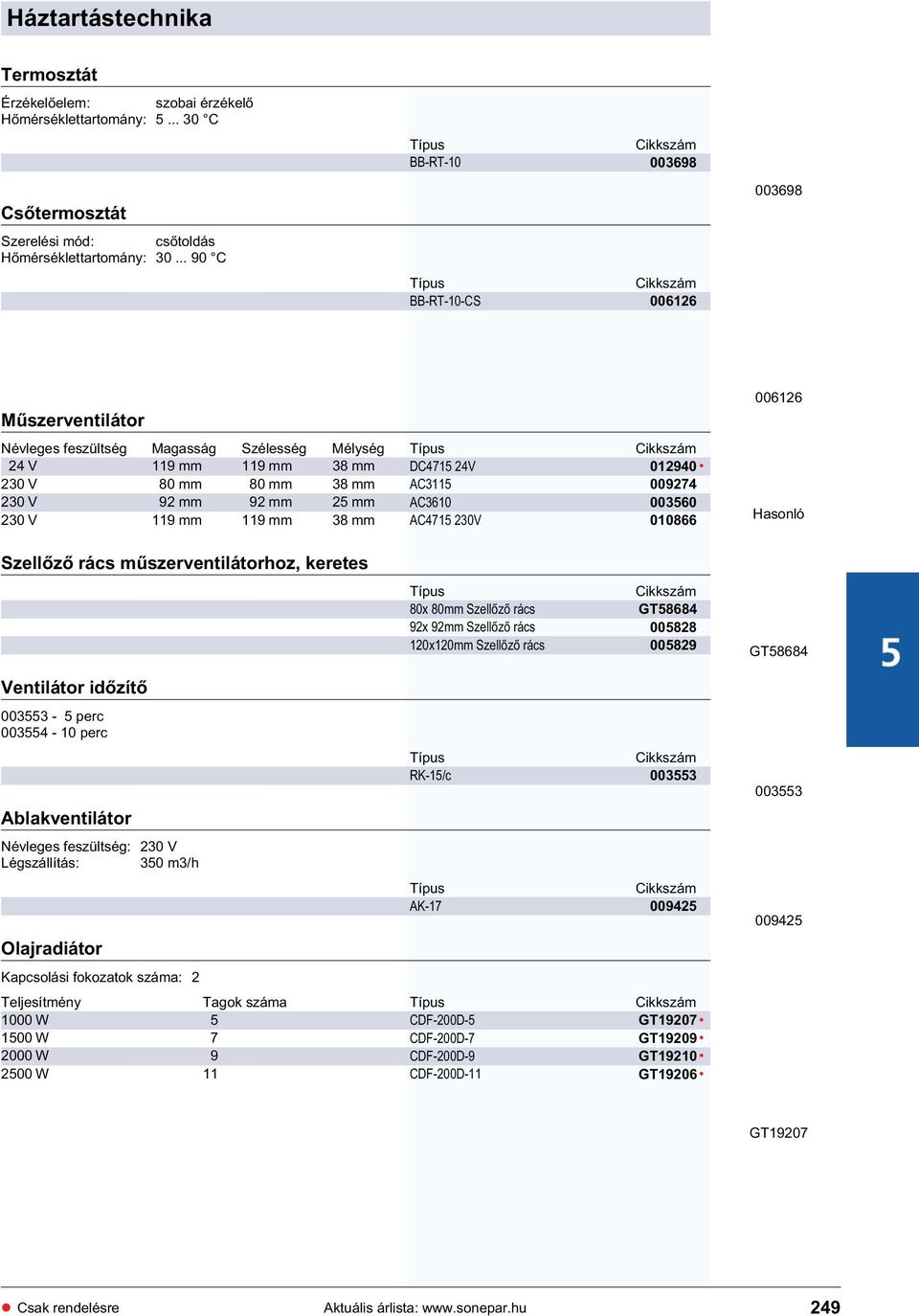Click article number 005828
The height and width of the screenshot is (1316, 919).
[x=673, y=627]
